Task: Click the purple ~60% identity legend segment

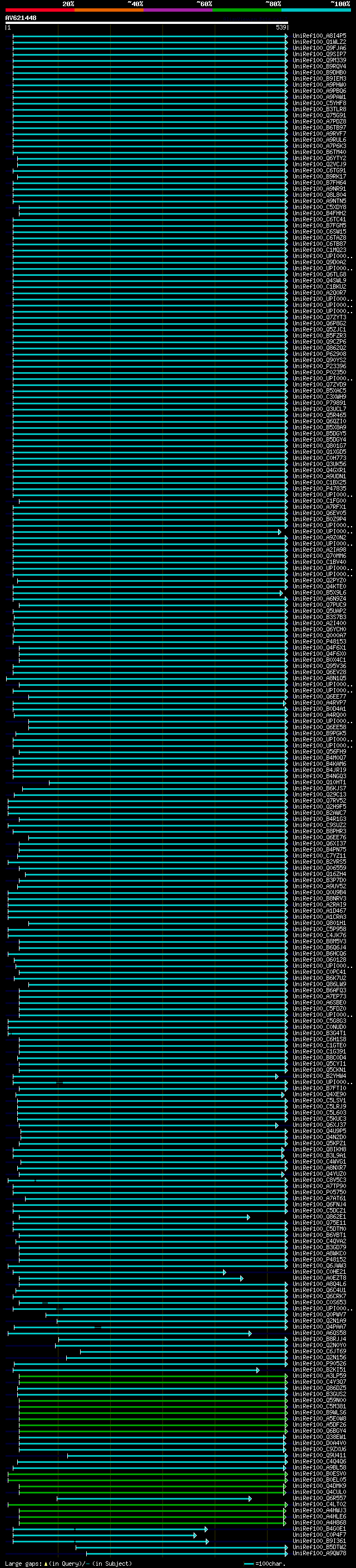Action: (179, 10)
